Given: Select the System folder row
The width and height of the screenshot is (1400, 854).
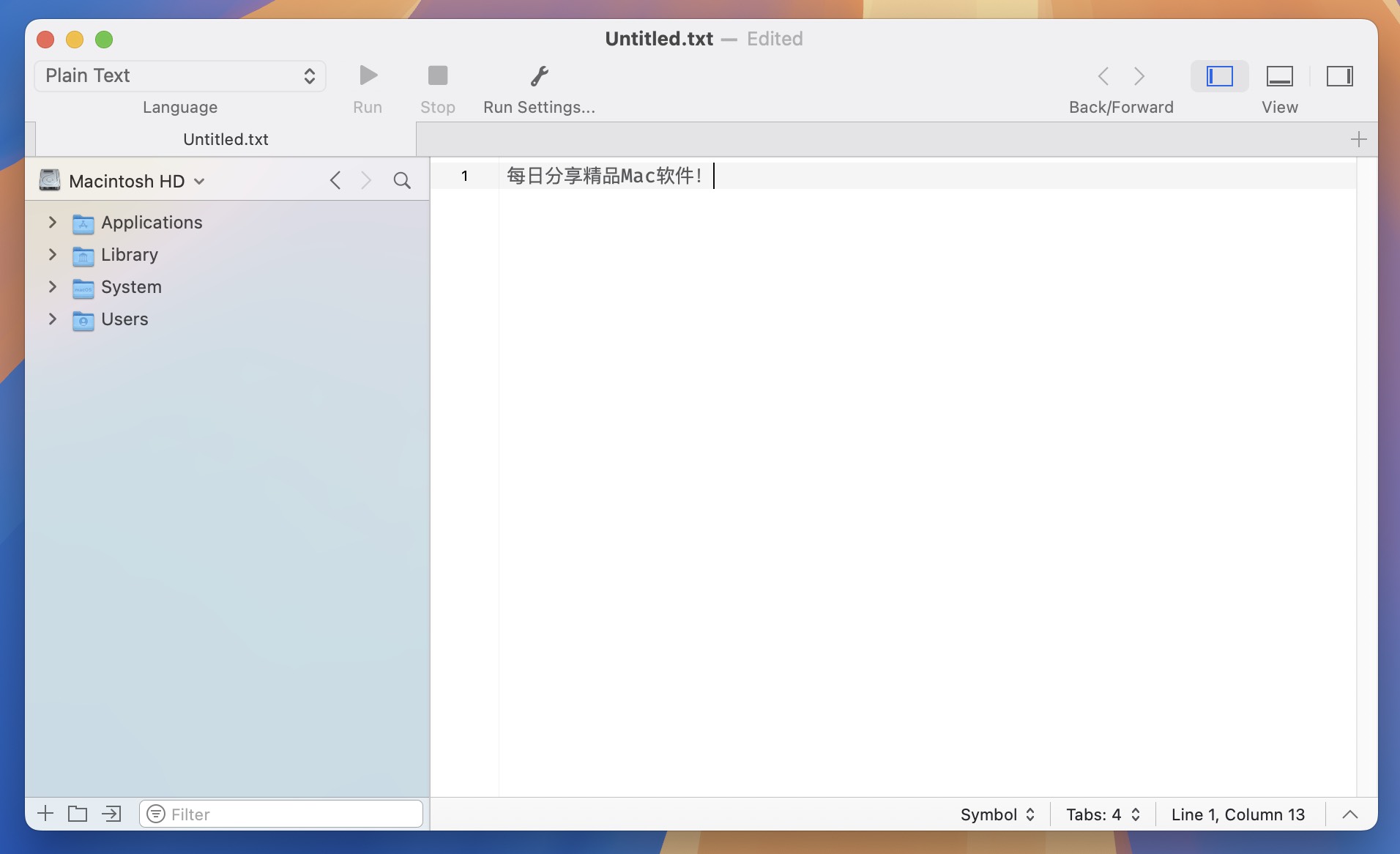Looking at the screenshot, I should pyautogui.click(x=227, y=287).
